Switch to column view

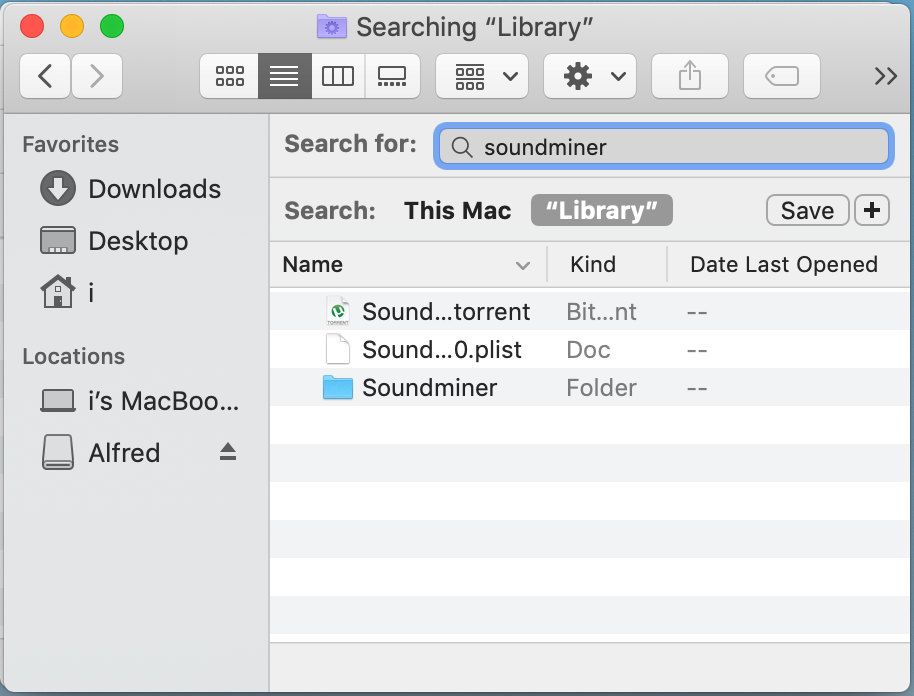(x=338, y=76)
